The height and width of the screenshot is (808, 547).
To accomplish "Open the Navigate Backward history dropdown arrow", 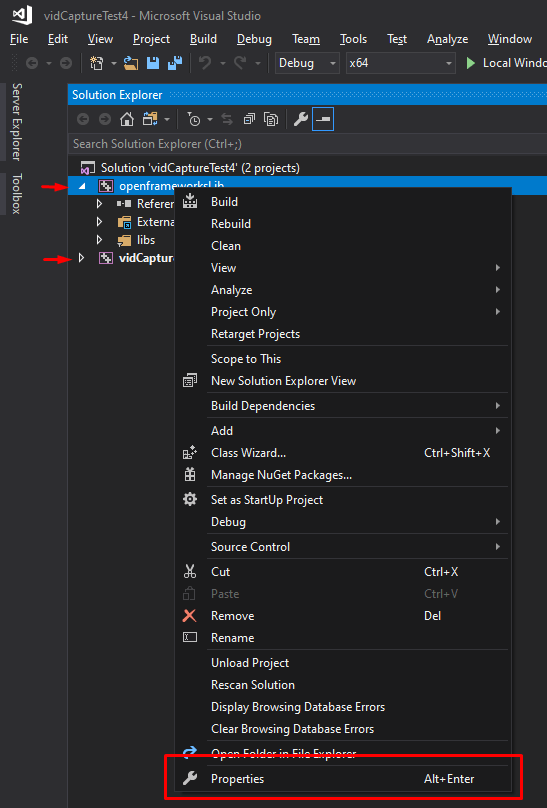I will point(48,64).
